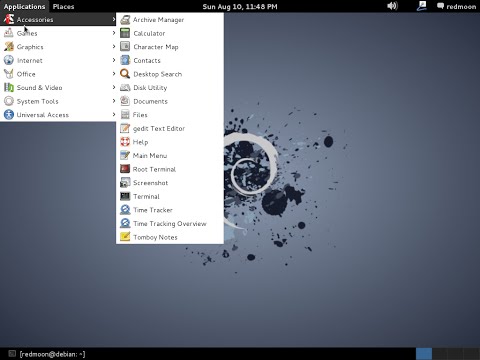Click the Graphics category icon

[9, 47]
